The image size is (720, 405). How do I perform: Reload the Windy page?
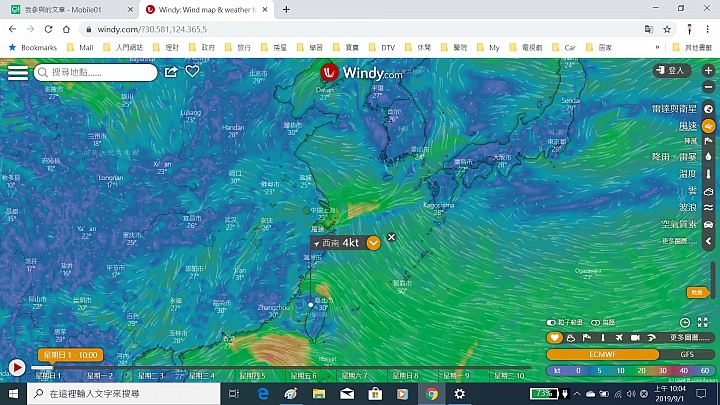coord(48,29)
